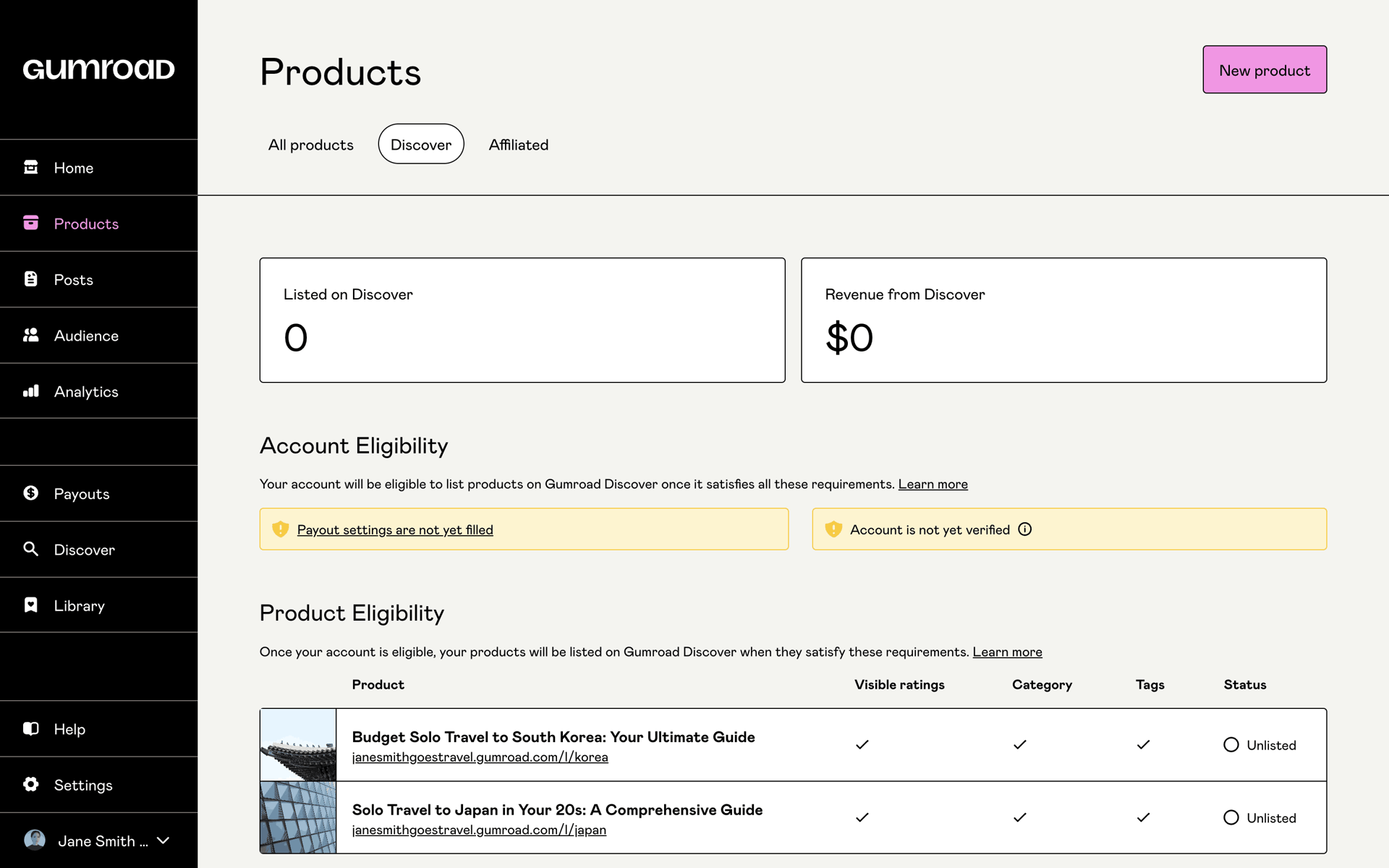
Task: Open Learn more link under Account Eligibility
Action: pyautogui.click(x=933, y=484)
